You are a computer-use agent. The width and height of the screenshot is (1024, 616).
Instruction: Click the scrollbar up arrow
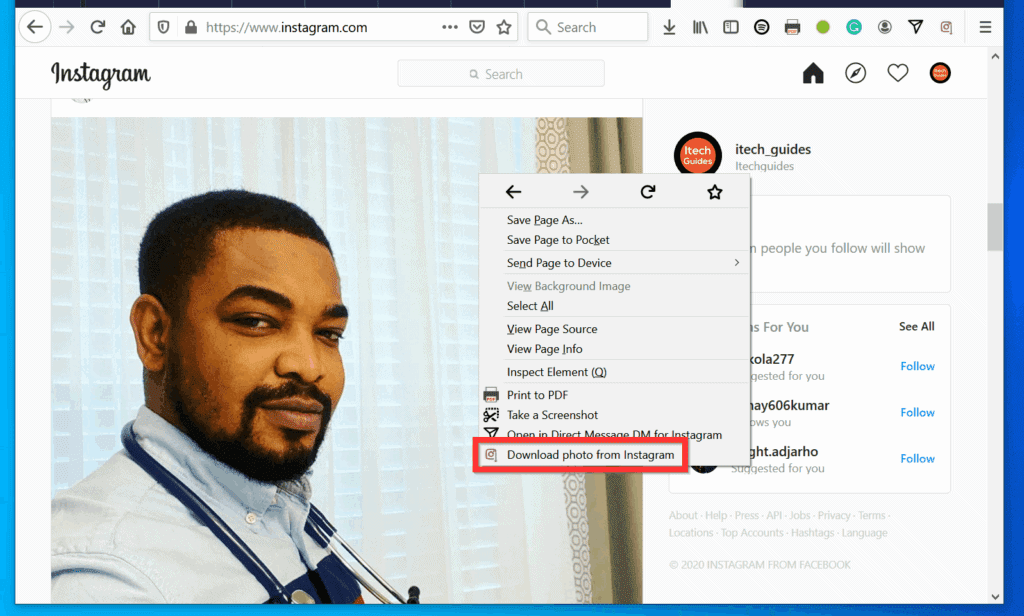995,57
